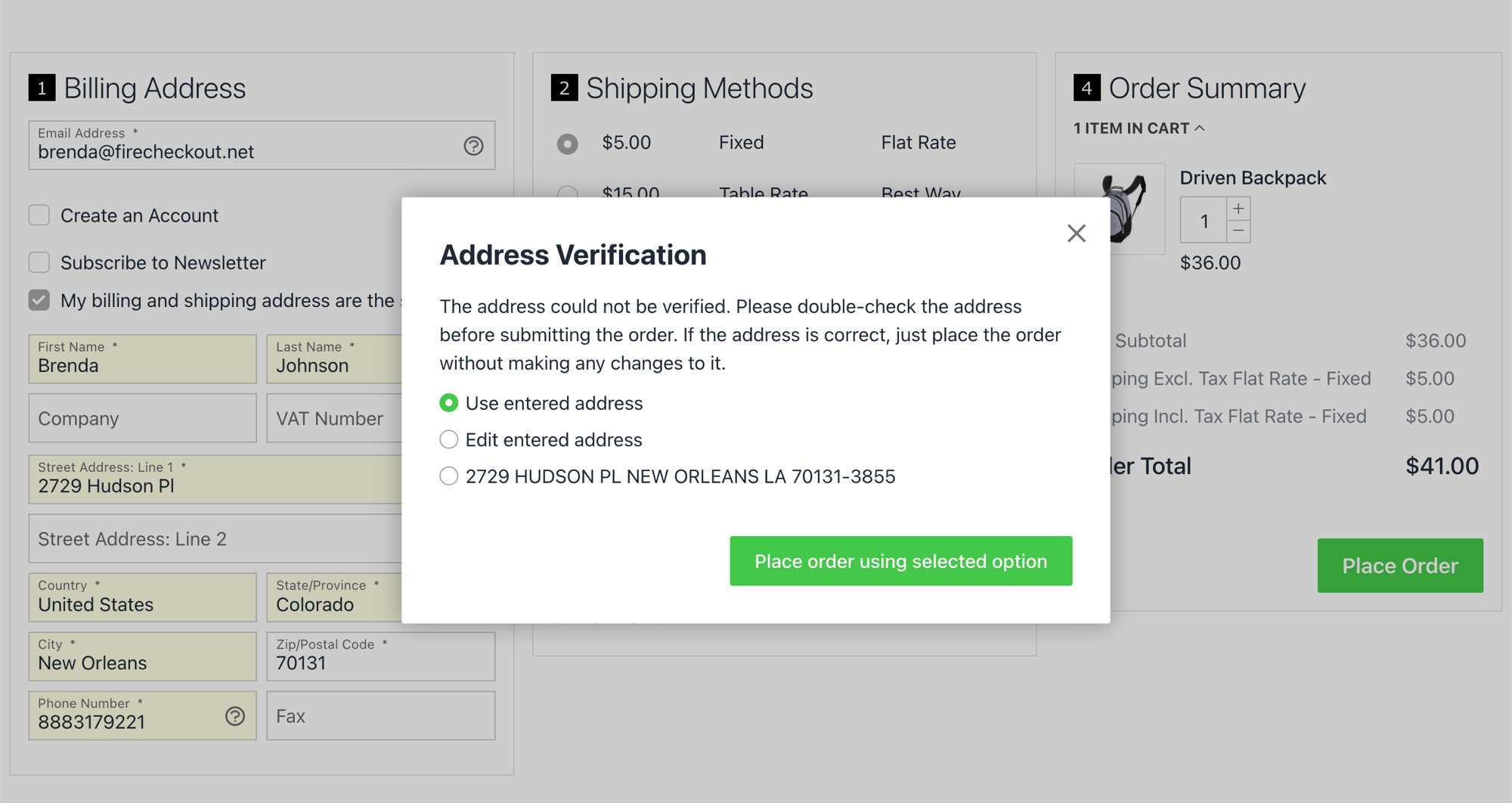The image size is (1512, 803).
Task: Toggle Subscribe to Newsletter checkbox
Action: pos(39,262)
